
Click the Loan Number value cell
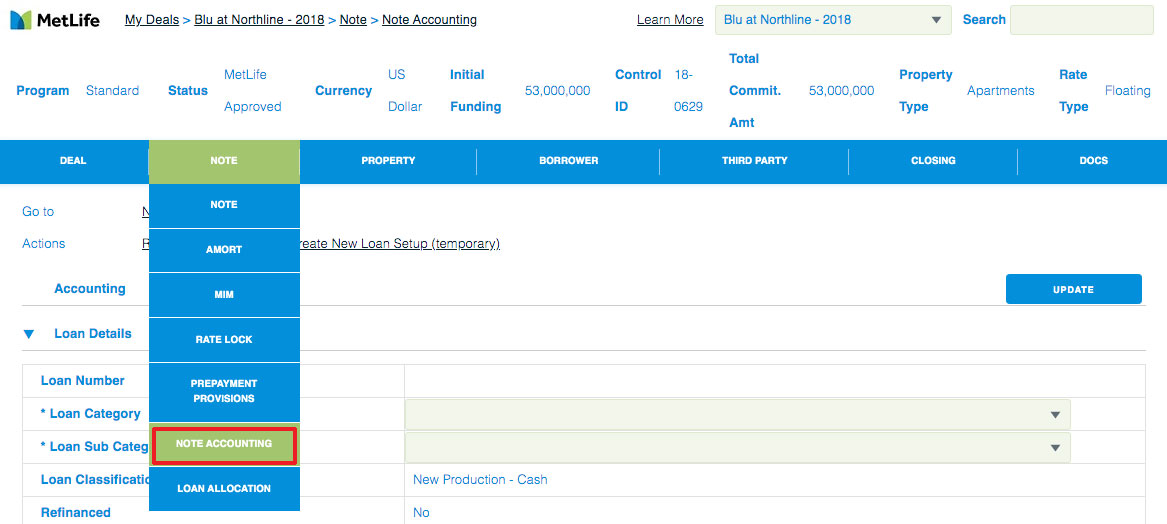tap(775, 381)
